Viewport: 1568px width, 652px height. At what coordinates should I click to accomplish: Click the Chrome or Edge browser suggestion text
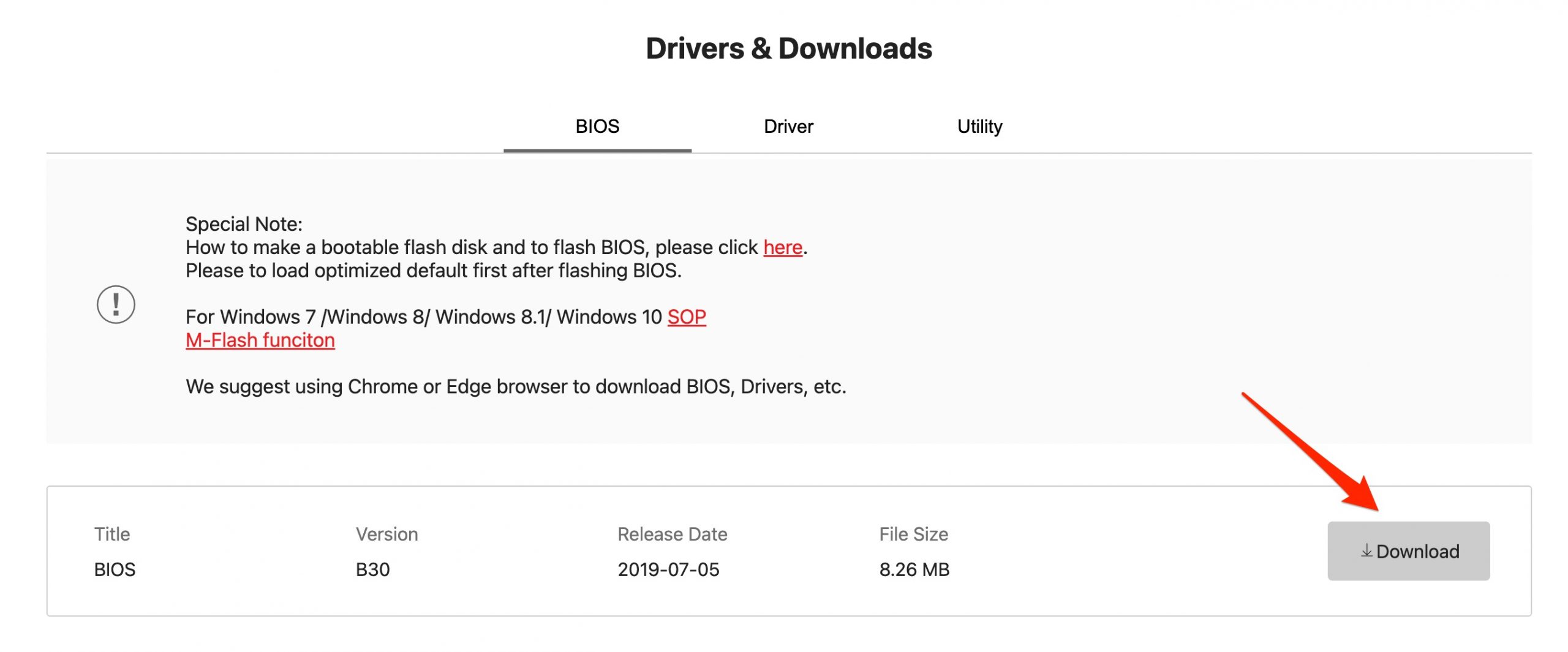coord(516,387)
